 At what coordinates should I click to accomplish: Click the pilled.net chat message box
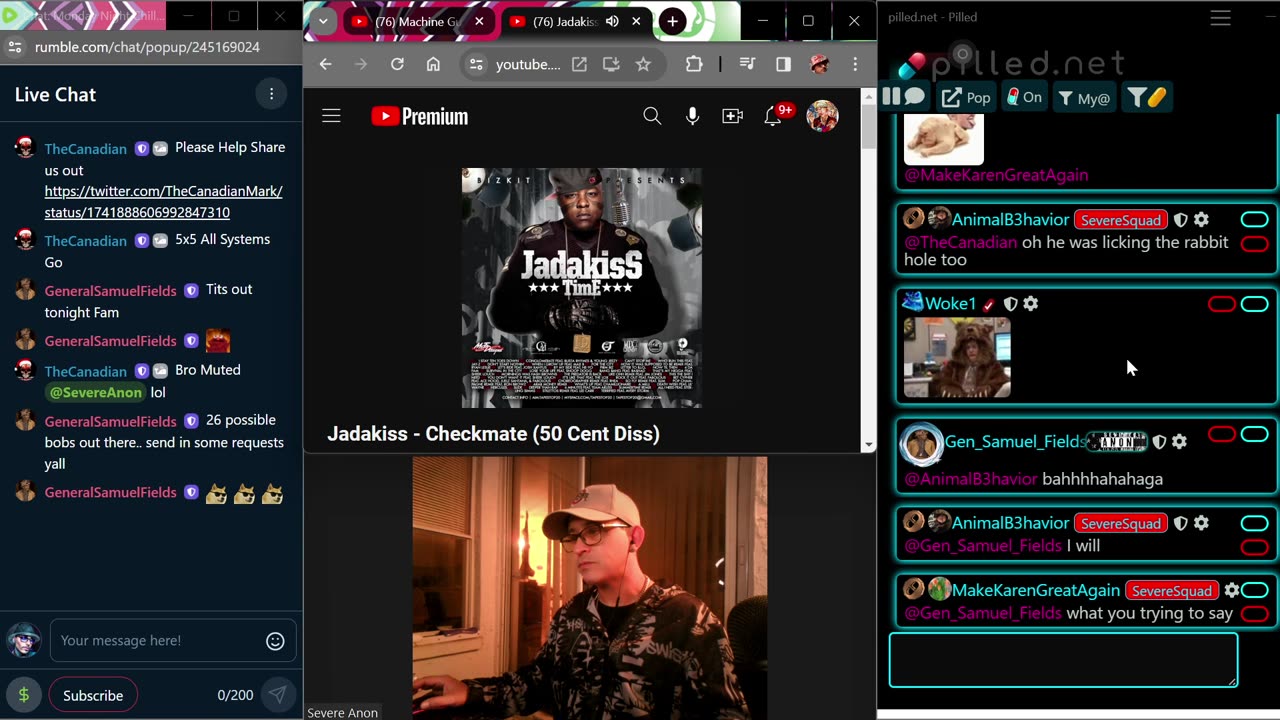1063,660
